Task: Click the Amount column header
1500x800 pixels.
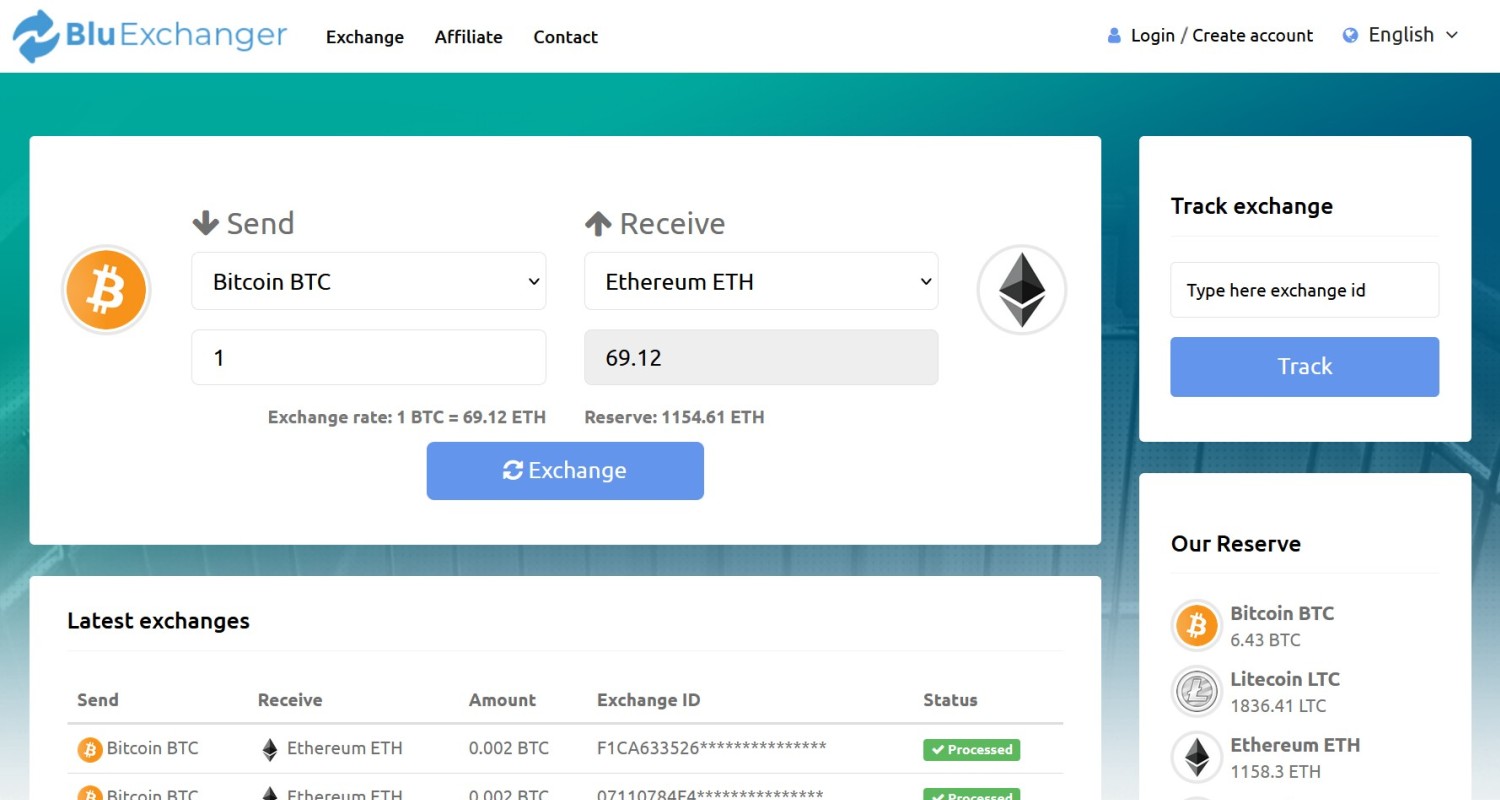Action: tap(502, 700)
